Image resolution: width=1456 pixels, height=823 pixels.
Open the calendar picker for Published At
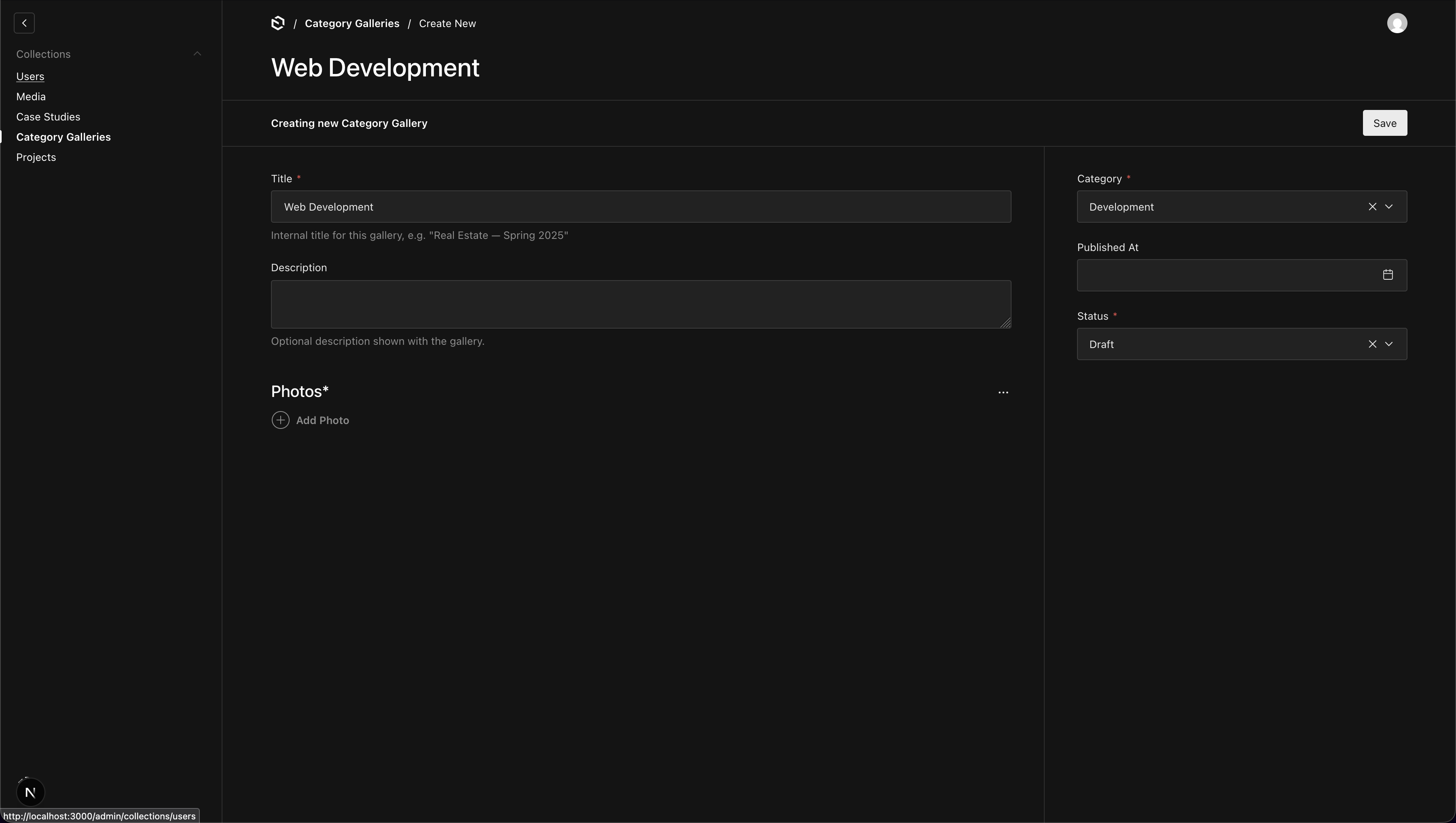coord(1388,275)
